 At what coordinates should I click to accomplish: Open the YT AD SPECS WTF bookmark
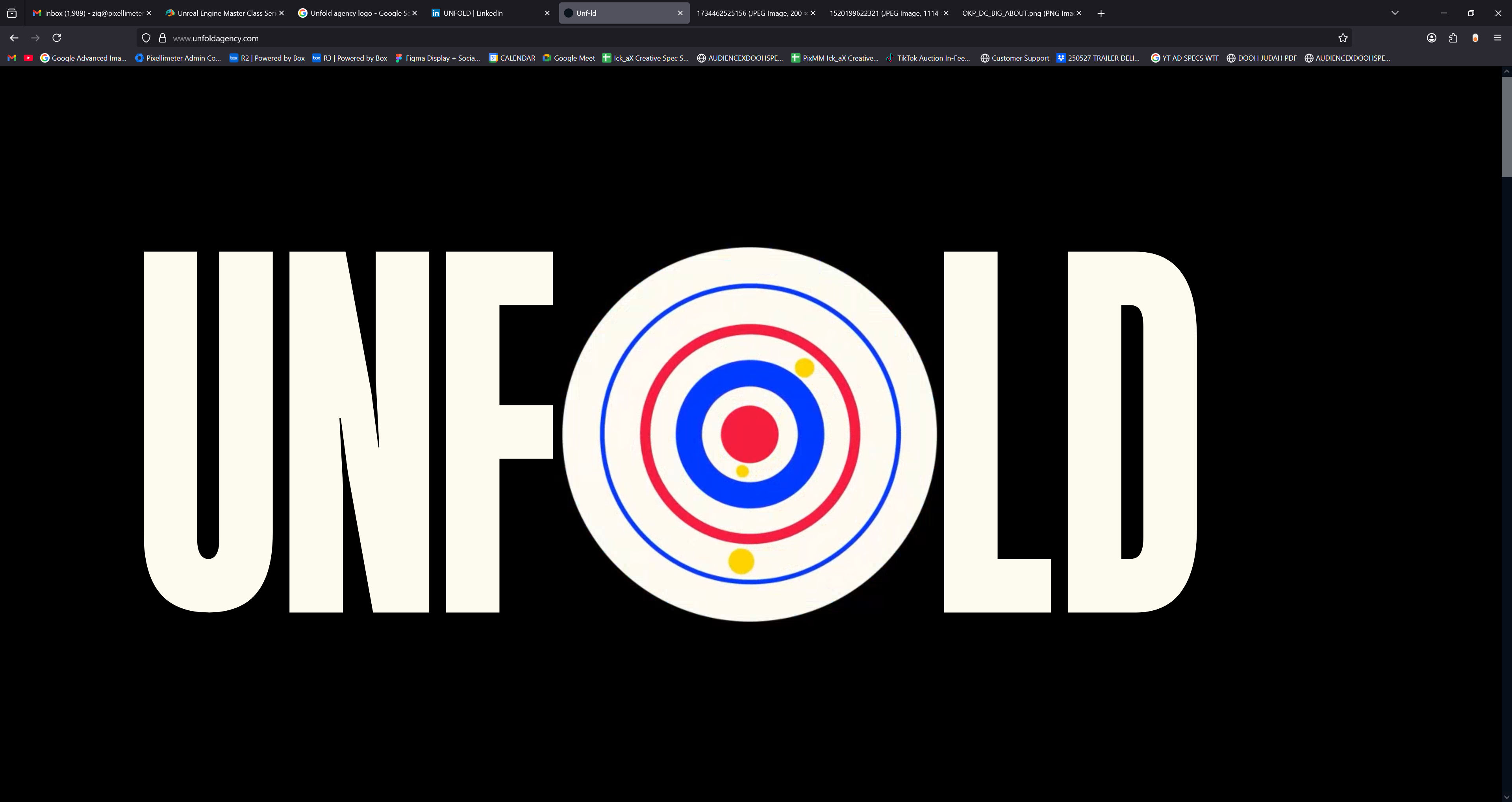[1185, 58]
